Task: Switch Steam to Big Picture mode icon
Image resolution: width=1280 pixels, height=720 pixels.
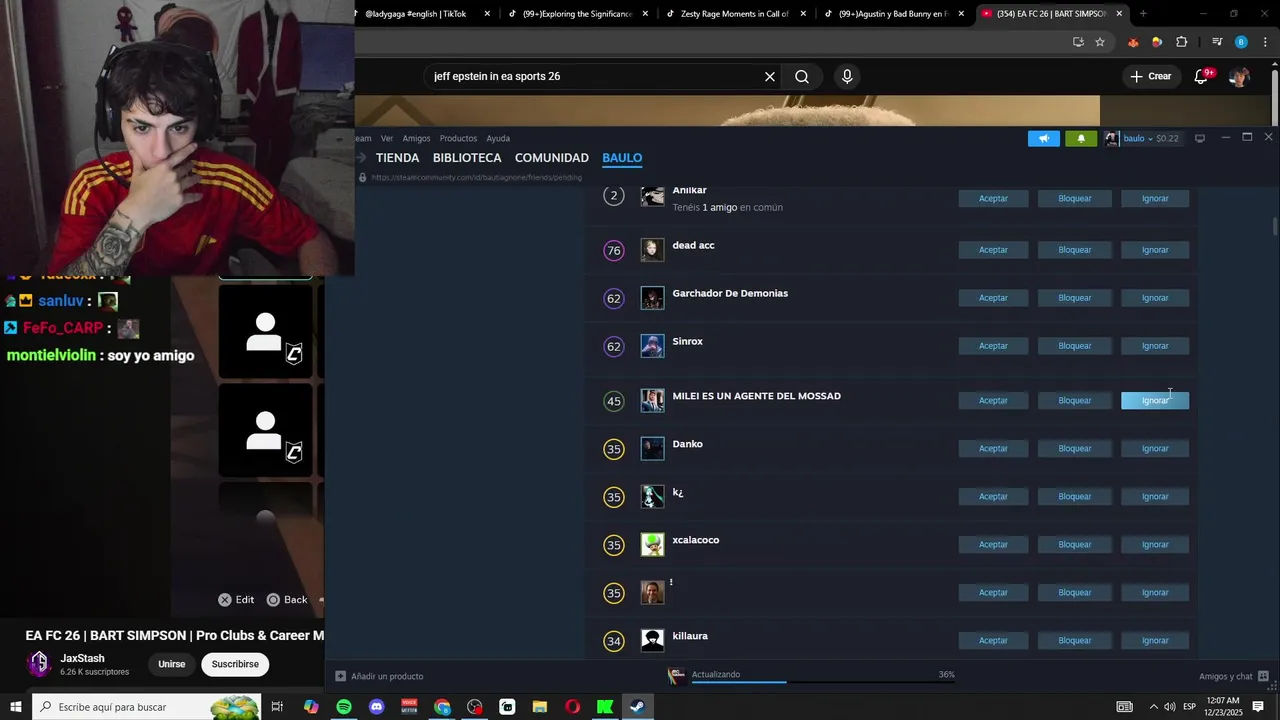Action: coord(1200,139)
